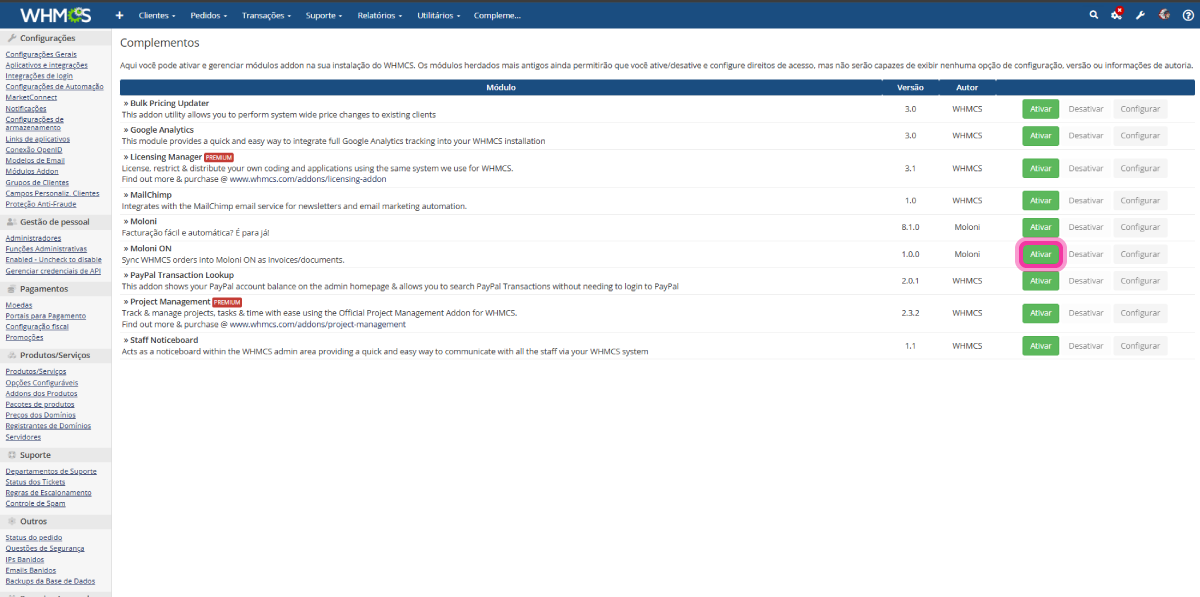
Task: Open Backups da Base de Dados link
Action: [x=49, y=581]
